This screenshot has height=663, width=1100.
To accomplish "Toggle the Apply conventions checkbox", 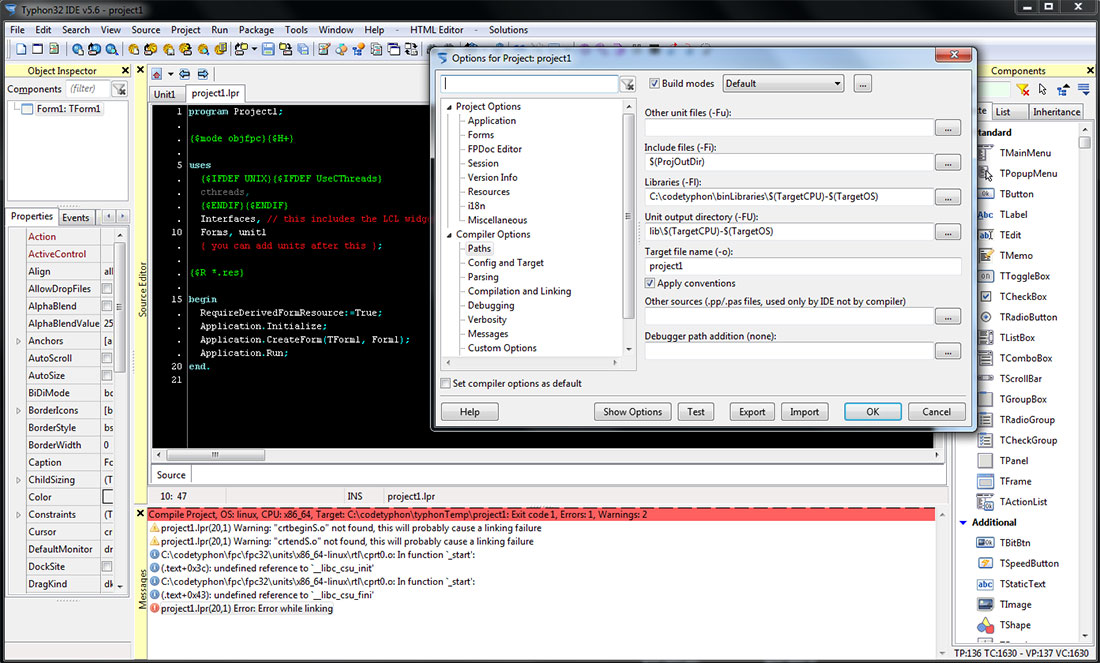I will 650,283.
